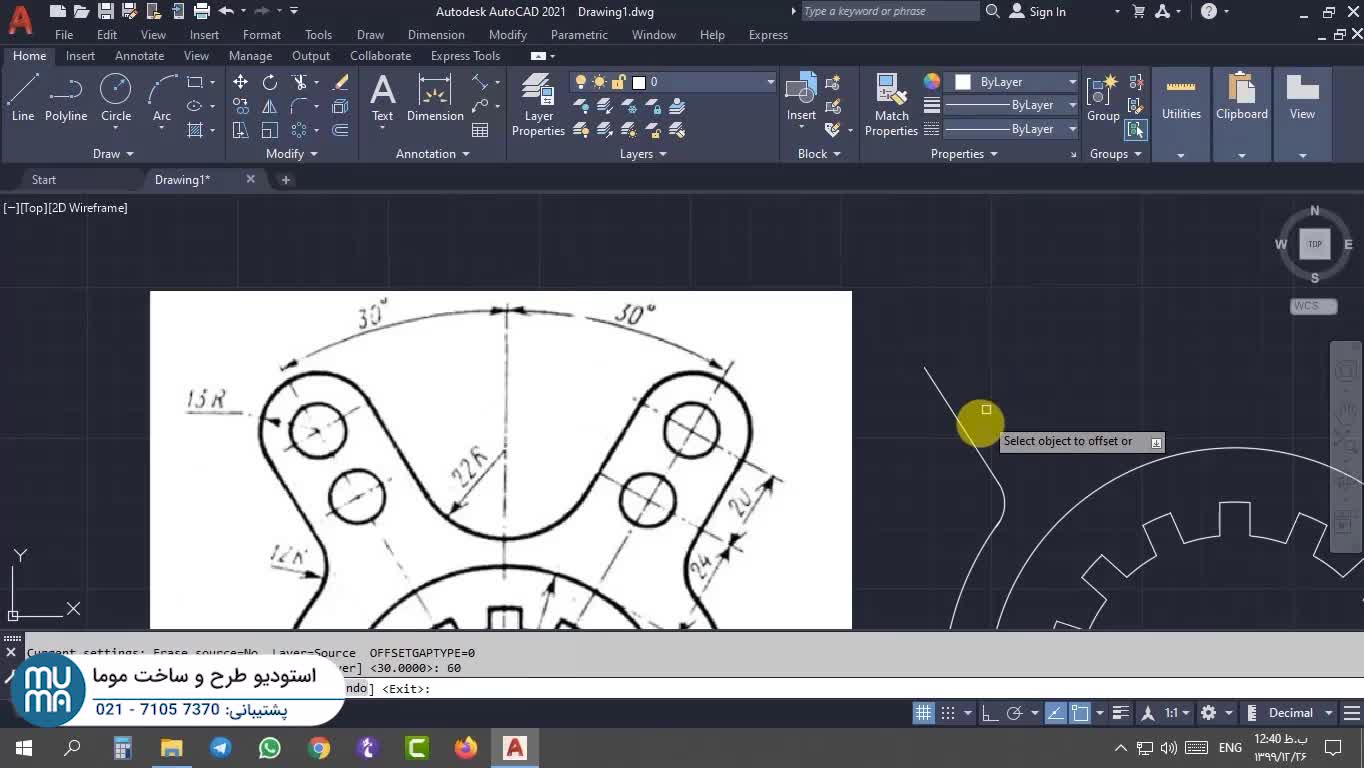Image resolution: width=1364 pixels, height=768 pixels.
Task: Activate the Rotate tool
Action: coord(270,82)
